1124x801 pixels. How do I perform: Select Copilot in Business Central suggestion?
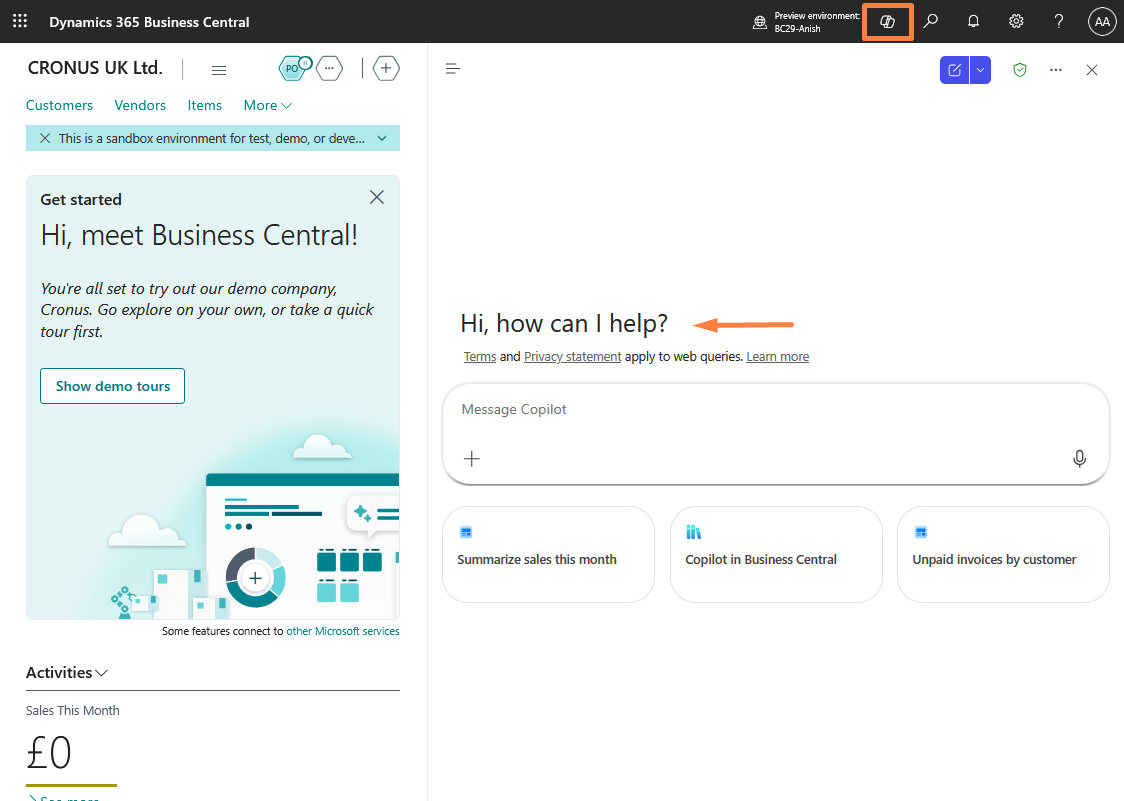tap(776, 554)
